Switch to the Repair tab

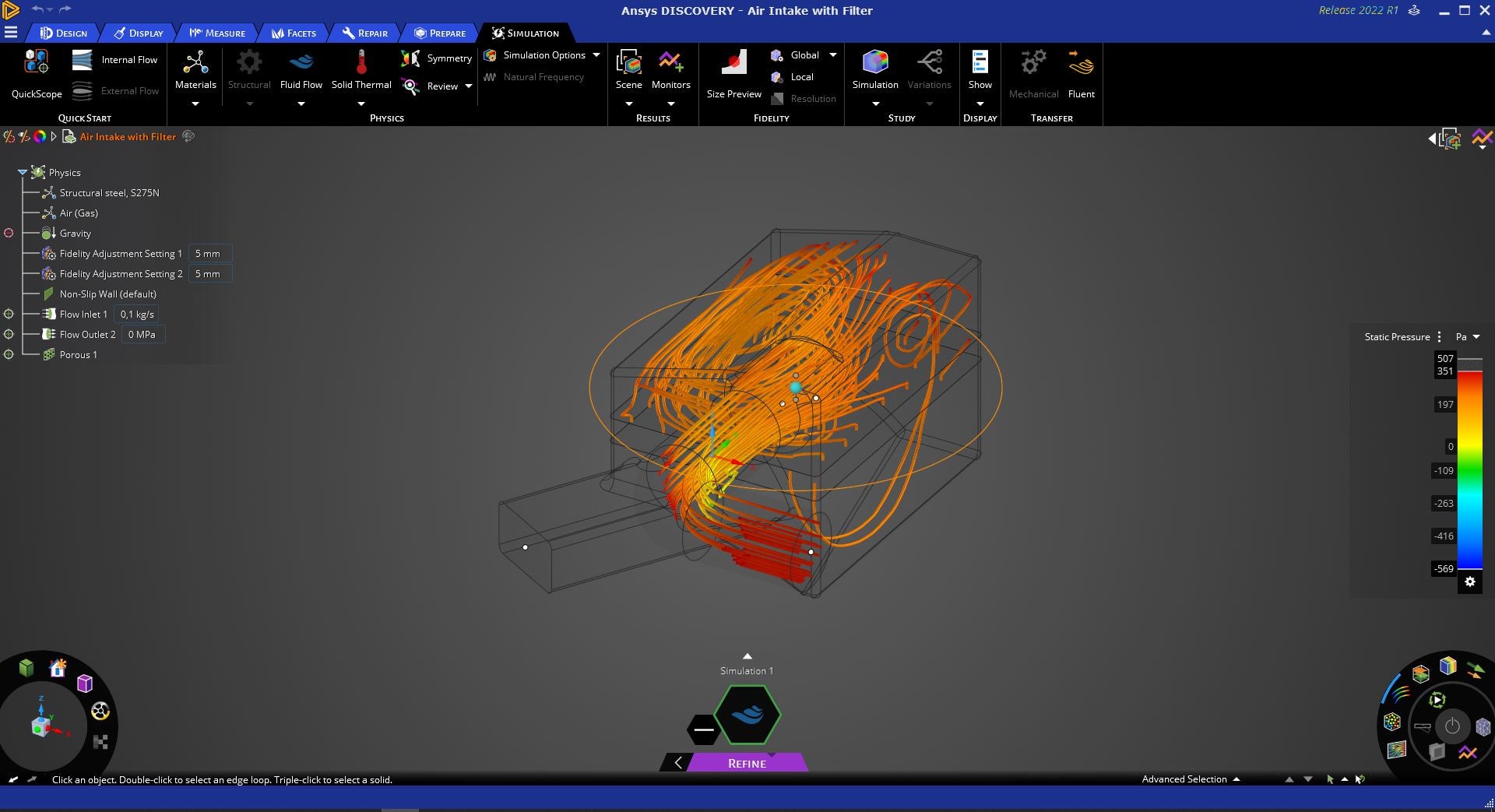(x=365, y=33)
